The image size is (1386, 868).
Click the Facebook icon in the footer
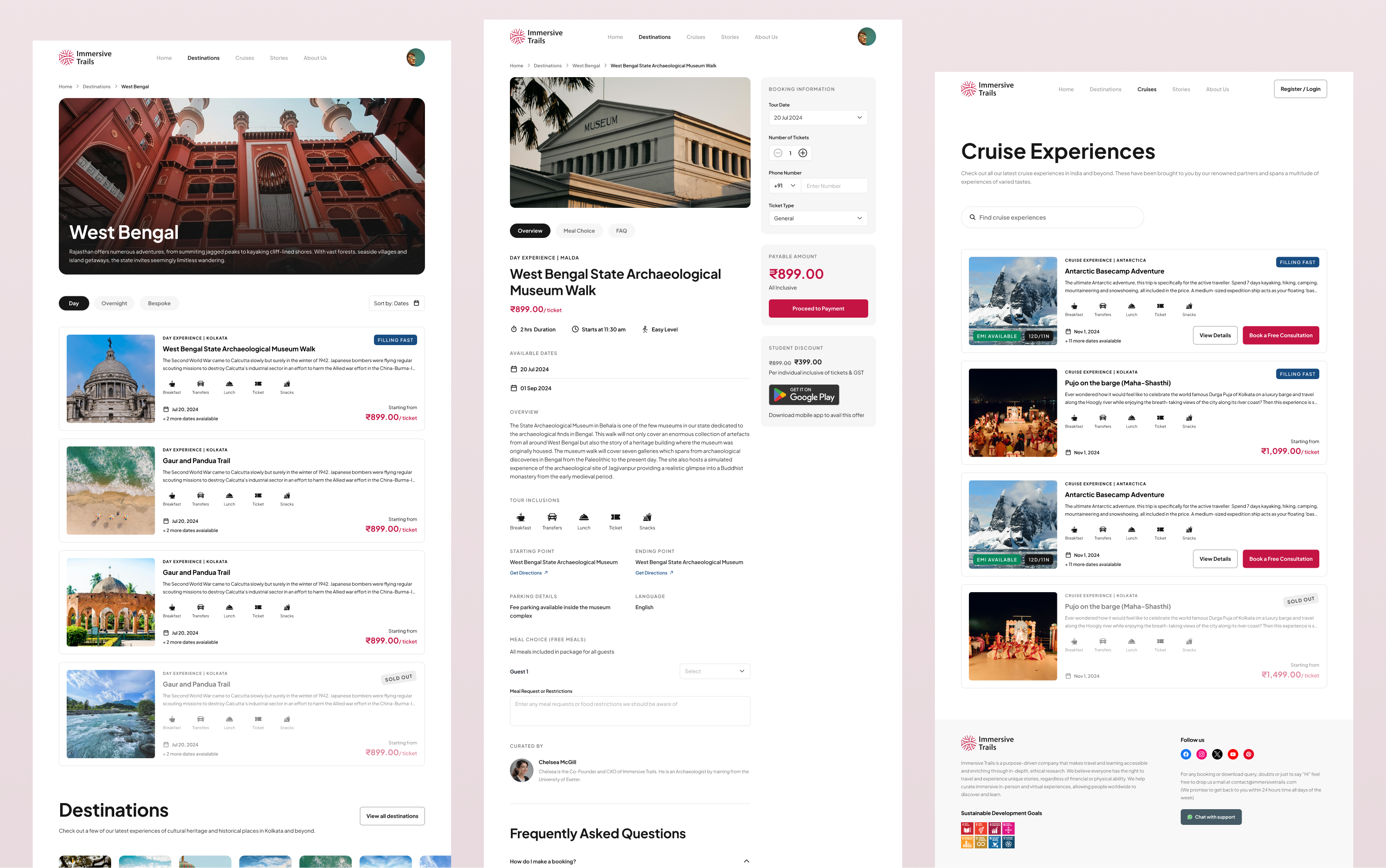tap(1186, 754)
